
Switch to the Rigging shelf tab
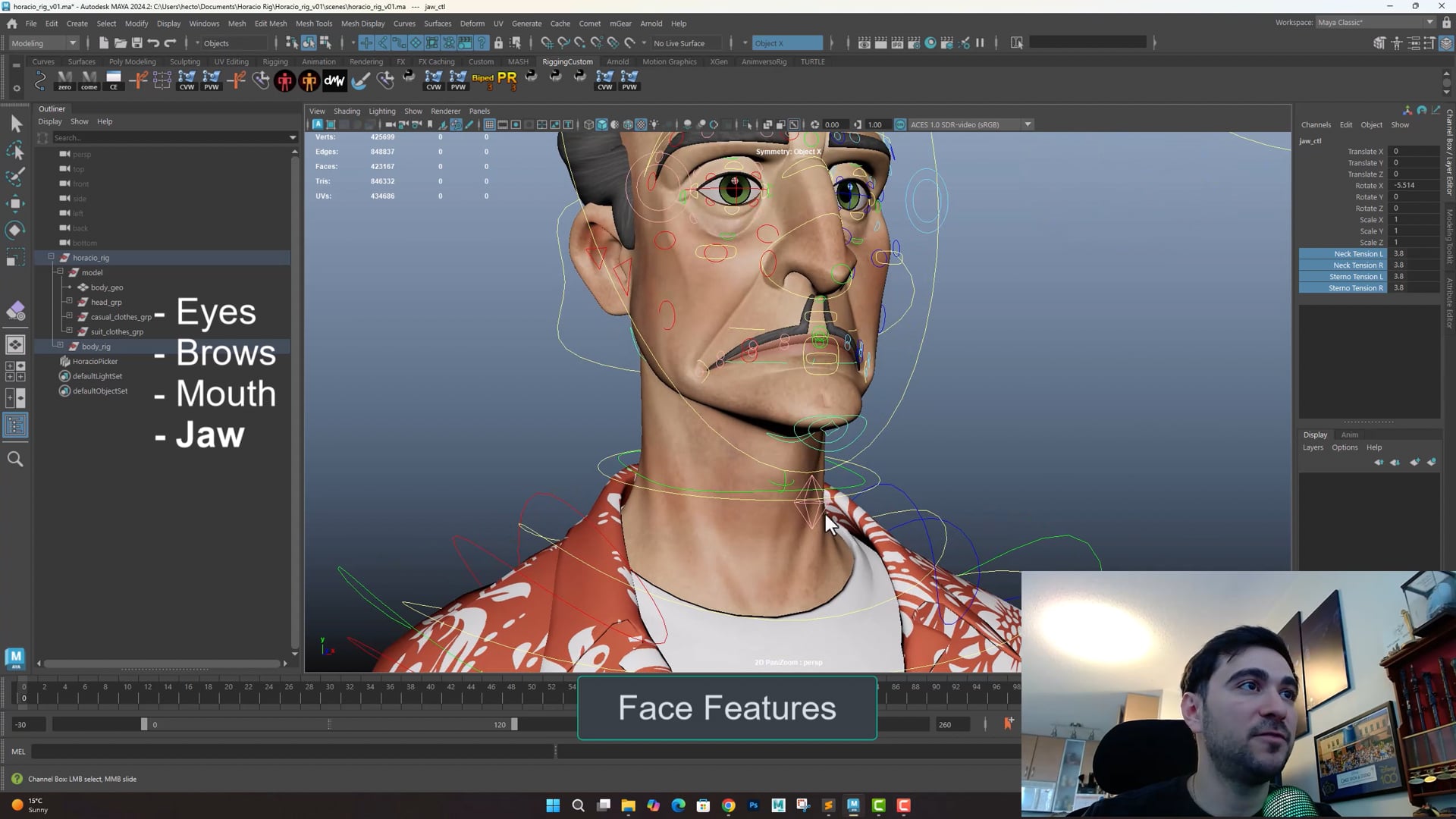coord(275,61)
